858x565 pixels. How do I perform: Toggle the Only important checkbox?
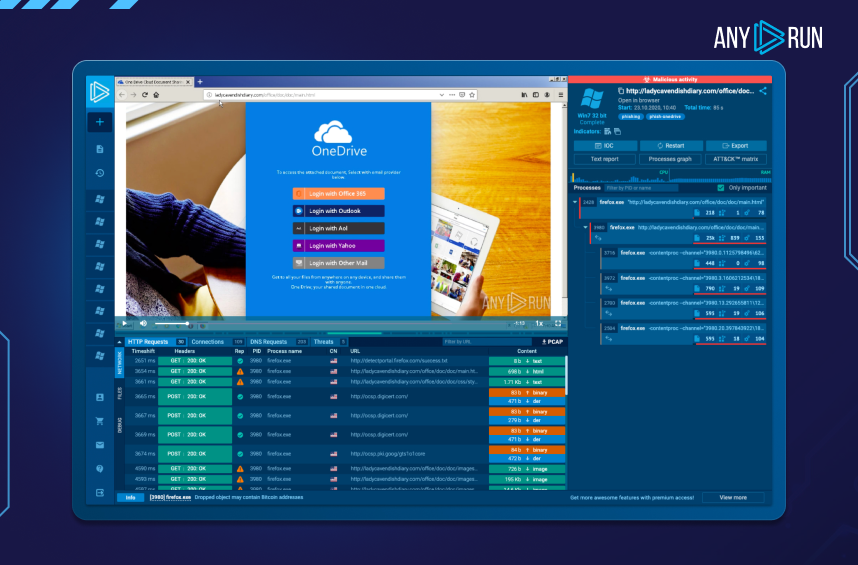721,188
